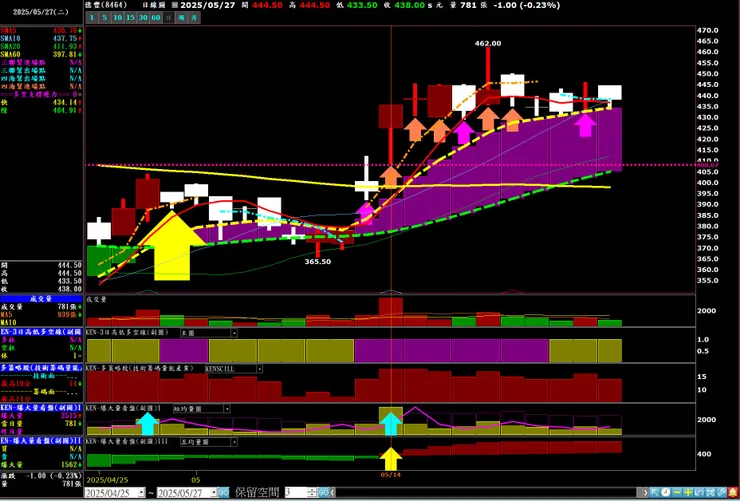The height and width of the screenshot is (501, 740).
Task: Click the EN-3日高低多空線(副圖) blue header
Action: pyautogui.click(x=41, y=332)
